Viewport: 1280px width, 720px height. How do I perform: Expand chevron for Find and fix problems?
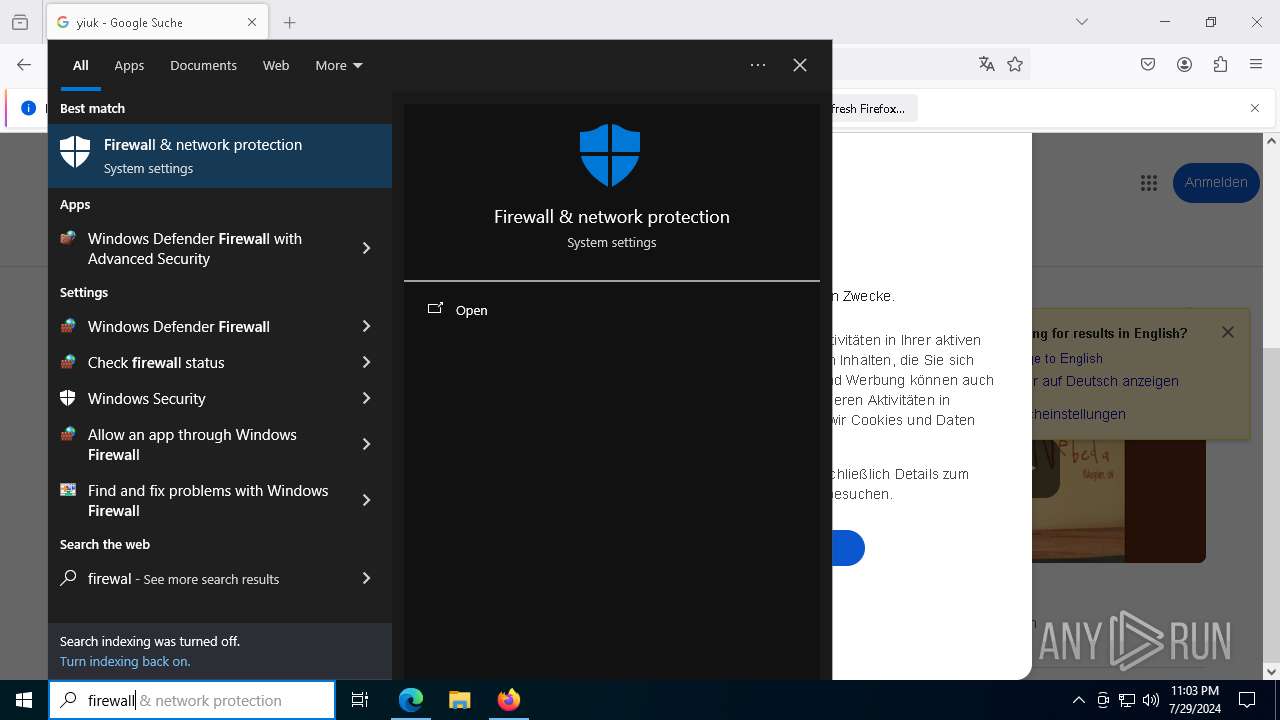coord(367,500)
